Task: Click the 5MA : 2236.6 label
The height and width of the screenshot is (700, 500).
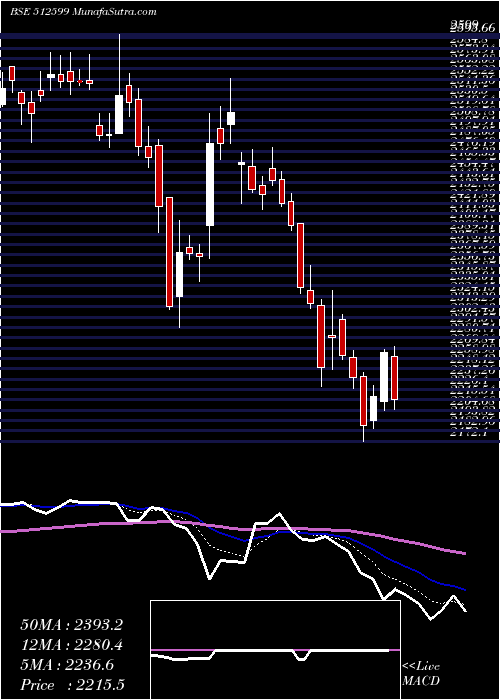Action: [x=67, y=665]
